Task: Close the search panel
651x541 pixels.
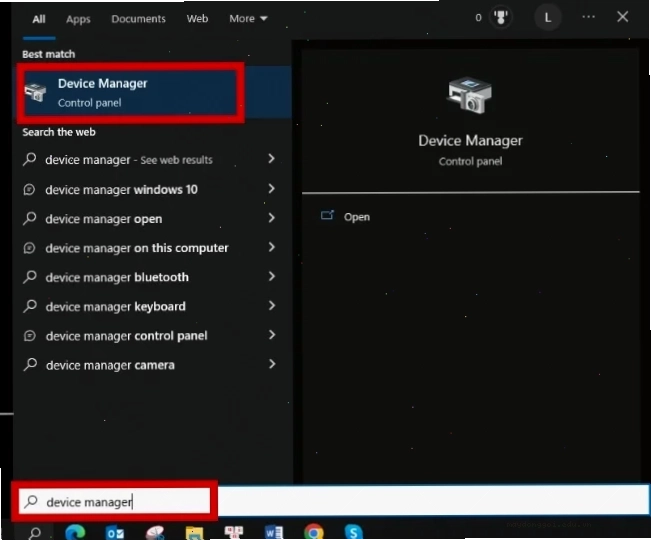Action: tap(622, 17)
